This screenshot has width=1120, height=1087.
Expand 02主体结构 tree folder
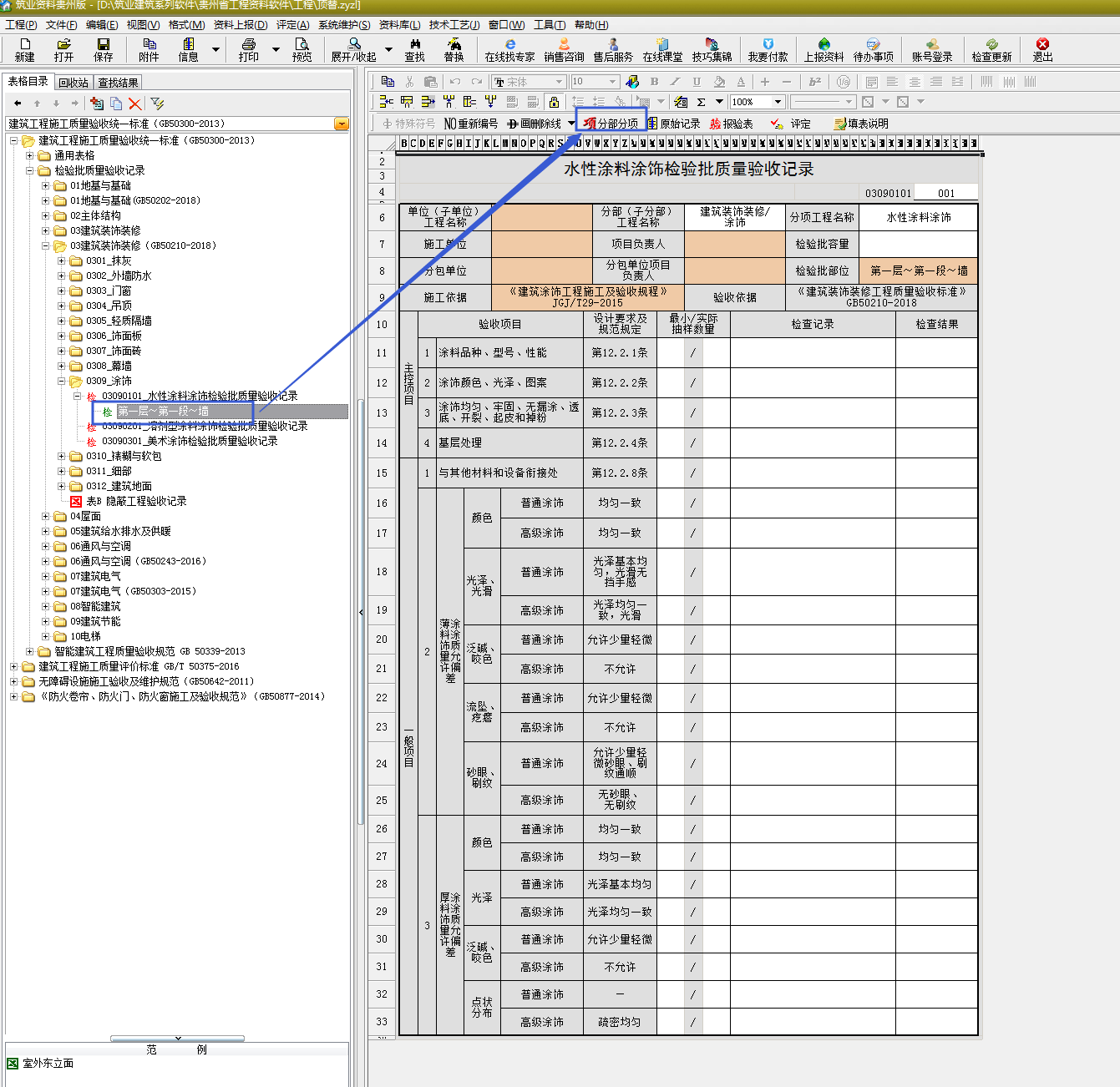pos(45,215)
